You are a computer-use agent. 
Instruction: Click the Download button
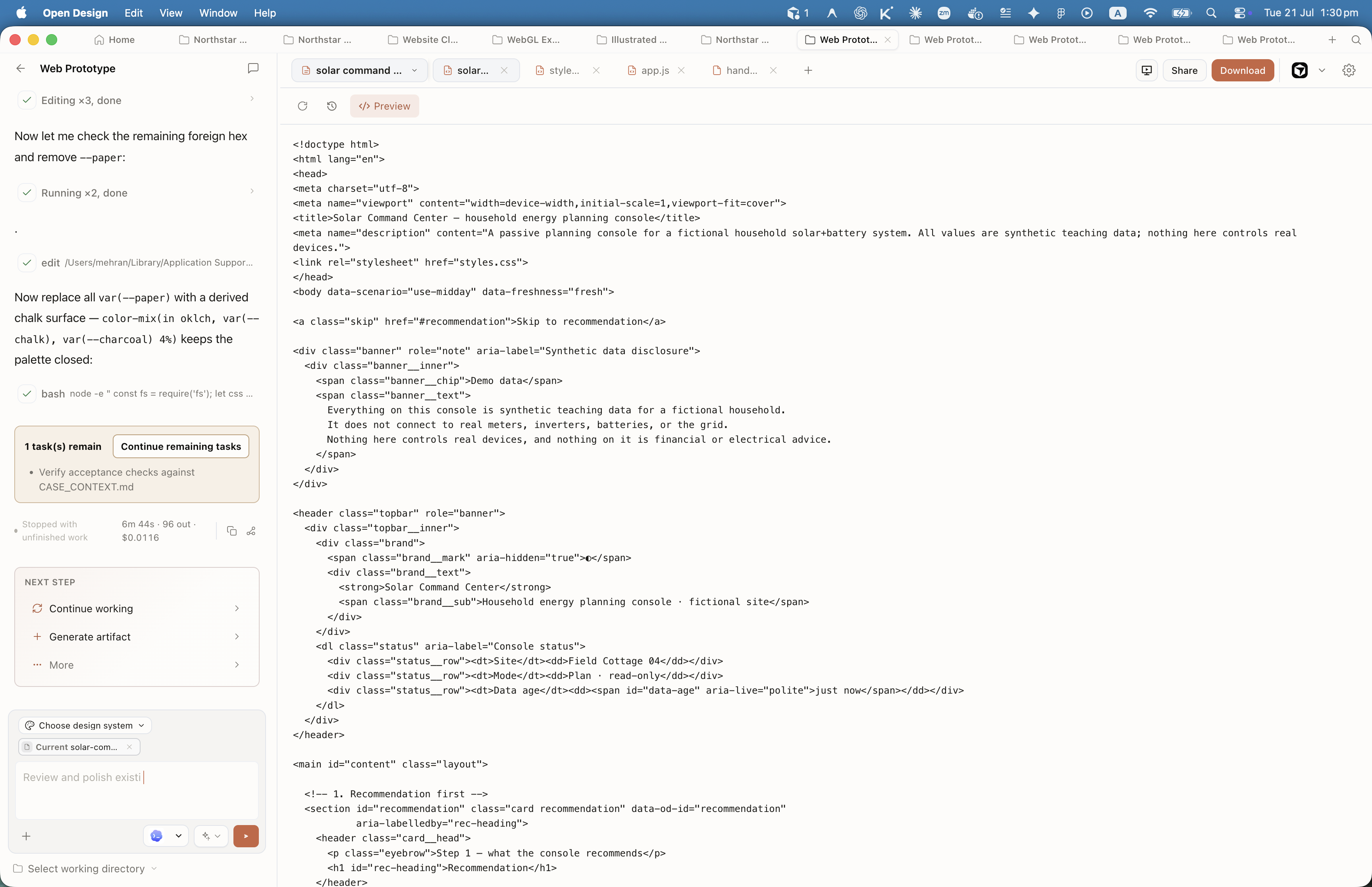pyautogui.click(x=1242, y=70)
